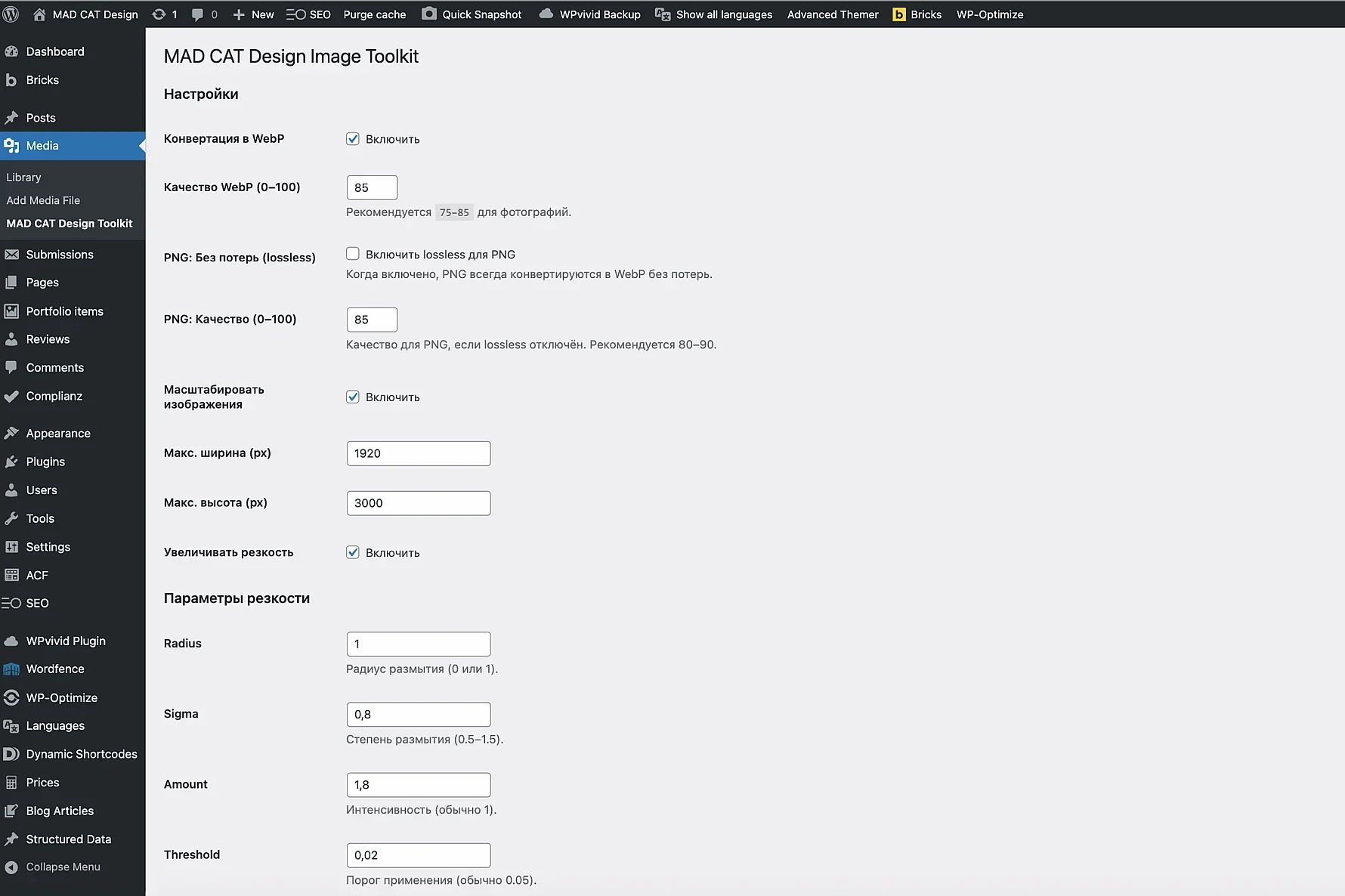Click the Show all languages translate icon
The image size is (1345, 896).
(663, 14)
